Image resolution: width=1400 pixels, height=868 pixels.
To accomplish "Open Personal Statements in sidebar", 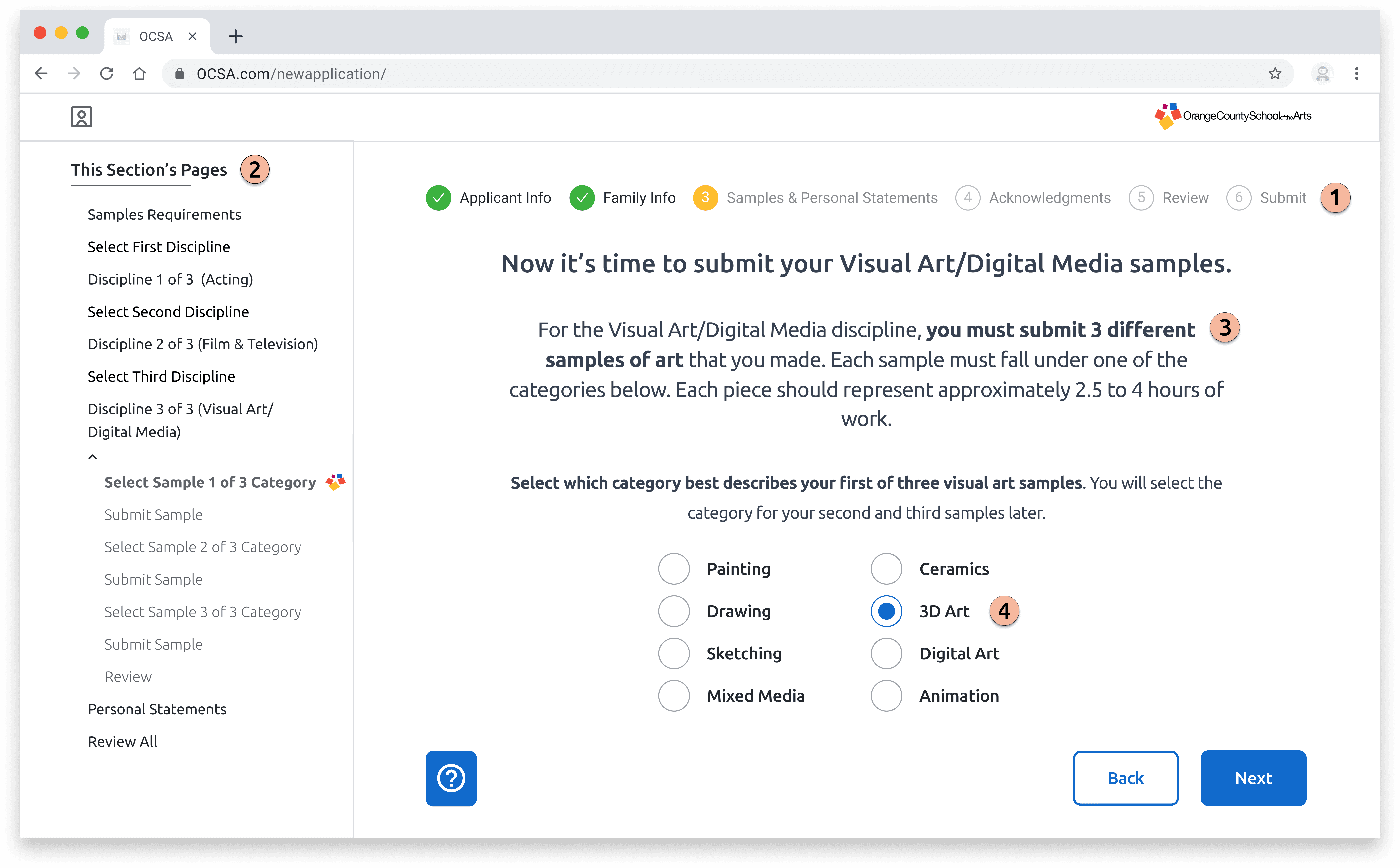I will [x=157, y=710].
